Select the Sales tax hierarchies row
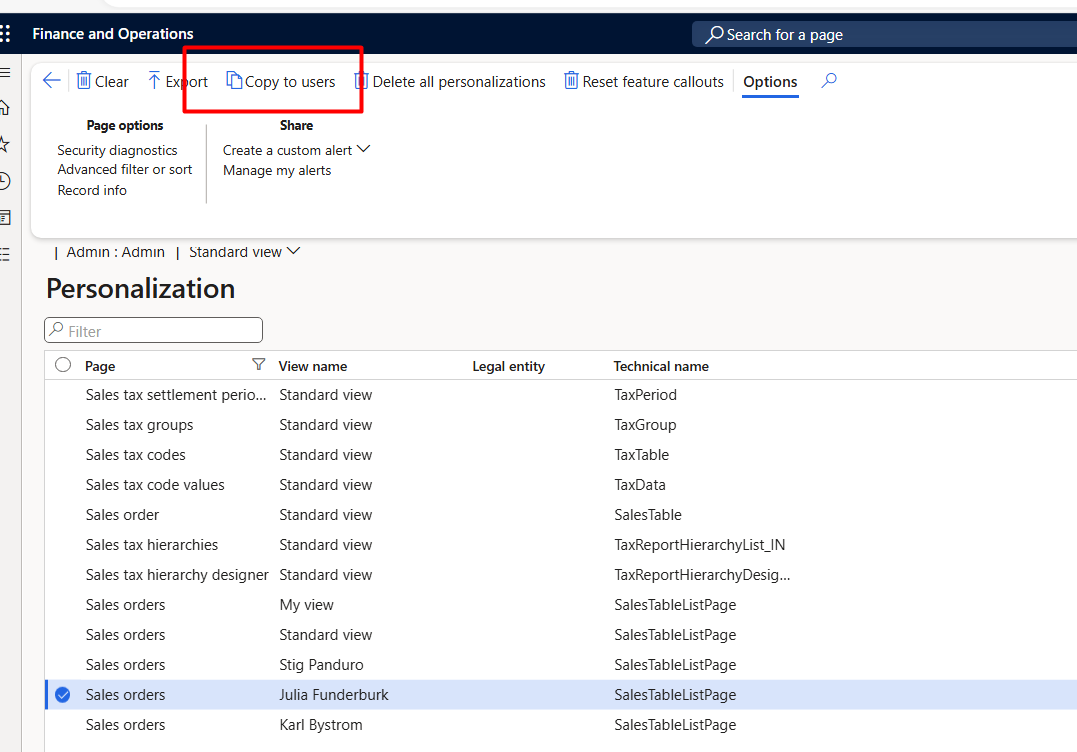Screen dimensions: 1077x752 click(560, 545)
